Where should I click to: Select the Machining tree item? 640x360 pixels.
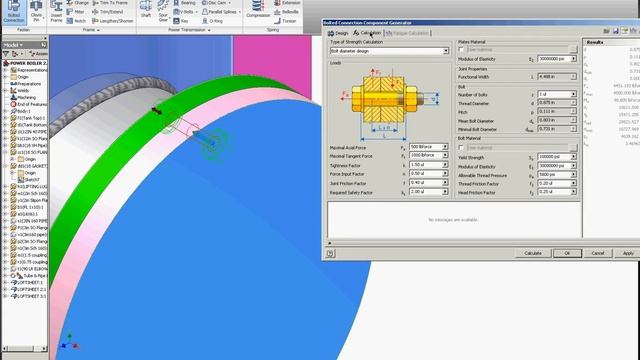tap(24, 98)
